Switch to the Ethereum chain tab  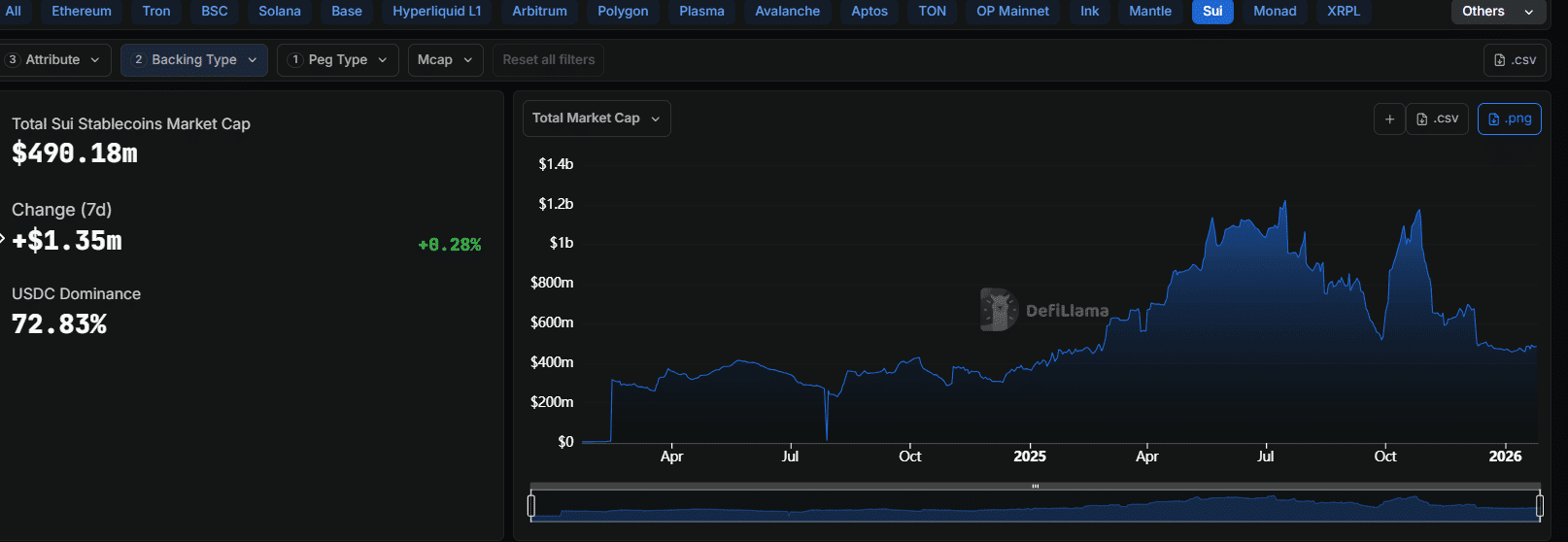tap(82, 12)
